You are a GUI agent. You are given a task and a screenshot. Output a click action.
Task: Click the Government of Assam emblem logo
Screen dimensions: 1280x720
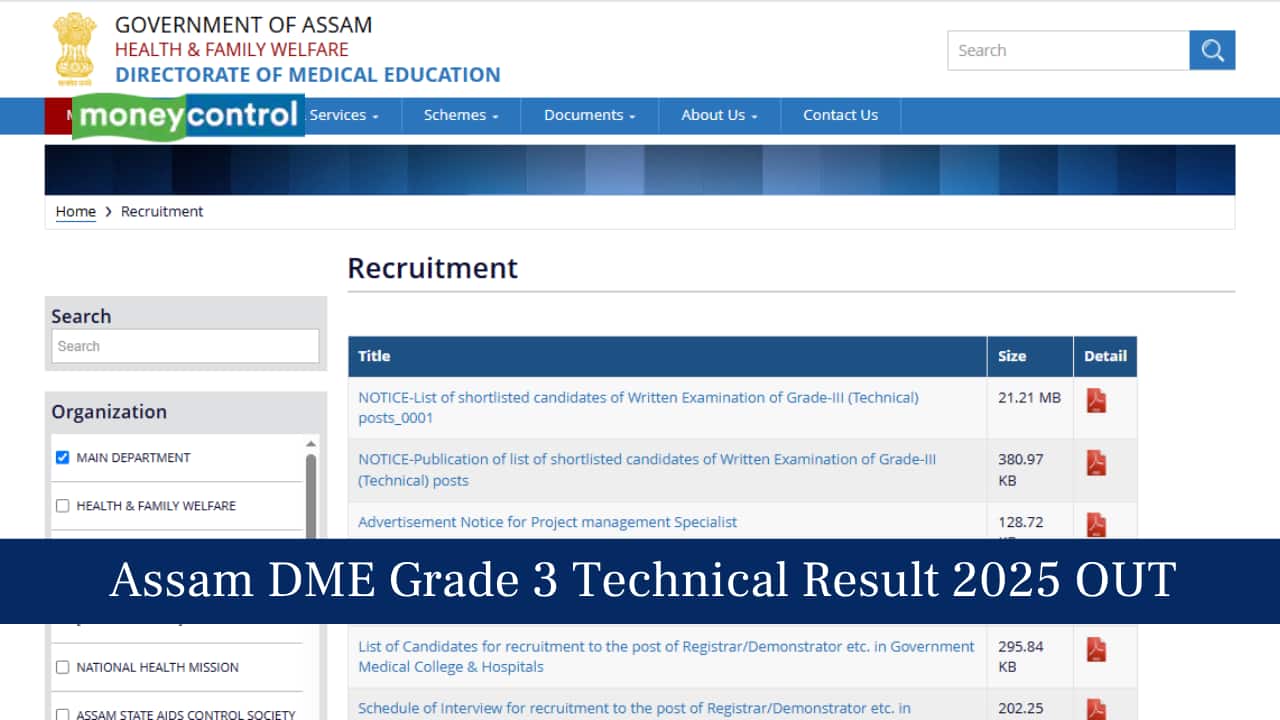click(75, 47)
